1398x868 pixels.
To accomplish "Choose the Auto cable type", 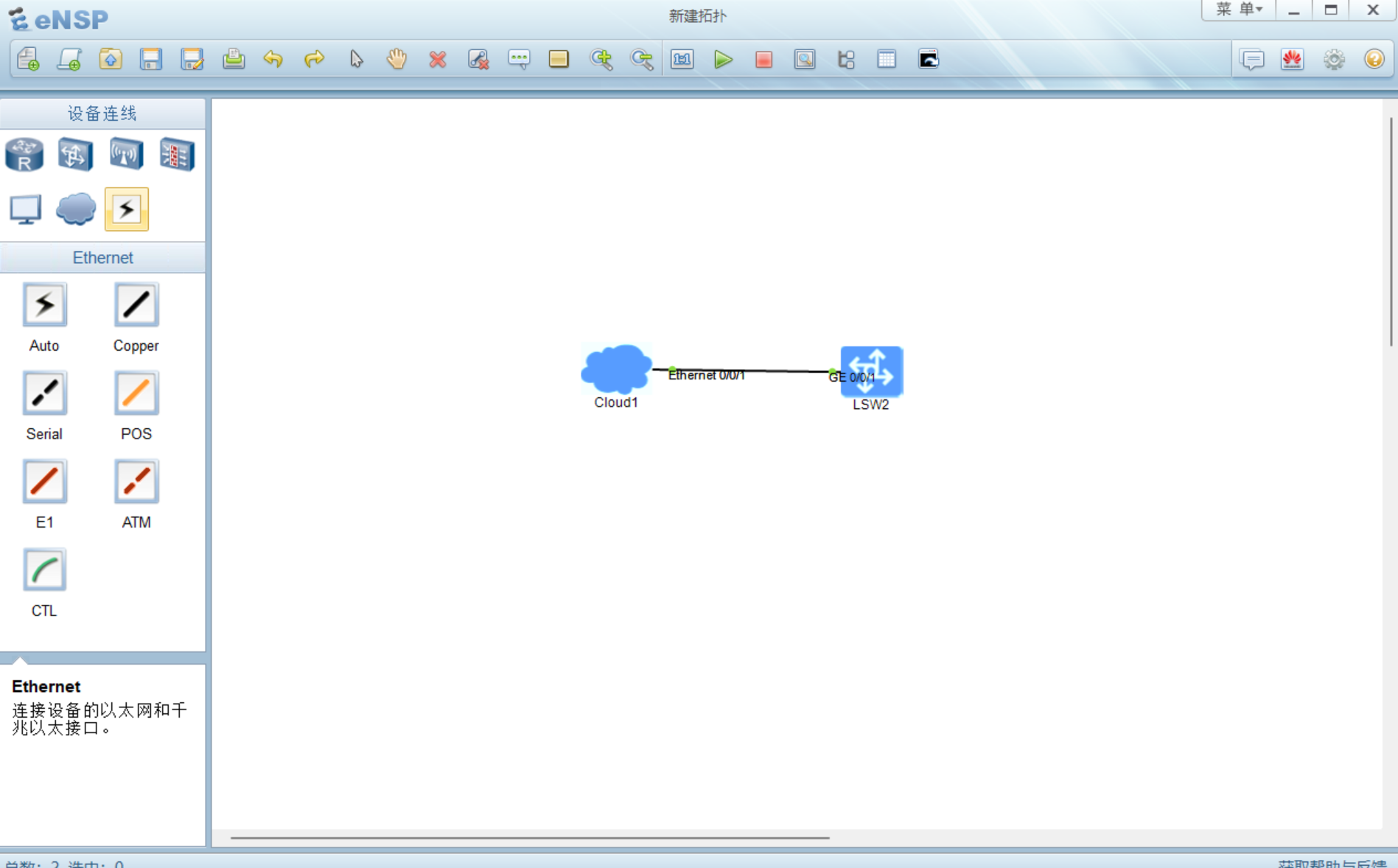I will click(x=44, y=304).
